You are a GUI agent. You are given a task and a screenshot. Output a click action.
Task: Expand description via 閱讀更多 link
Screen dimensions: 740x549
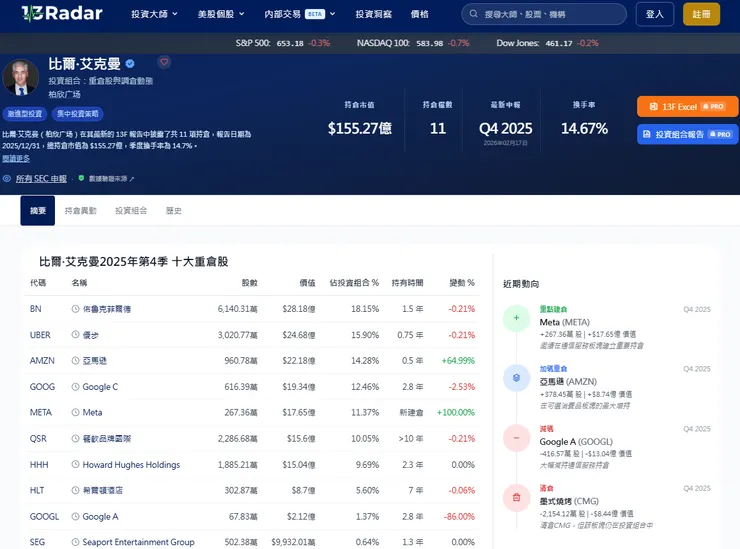click(16, 158)
